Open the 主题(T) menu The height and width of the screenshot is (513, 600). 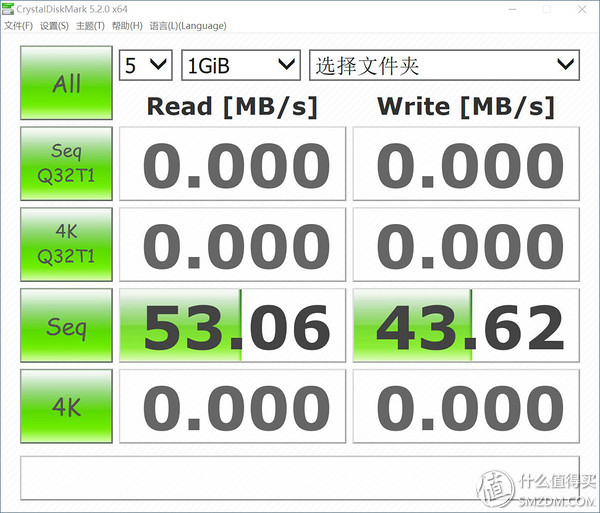pyautogui.click(x=90, y=26)
